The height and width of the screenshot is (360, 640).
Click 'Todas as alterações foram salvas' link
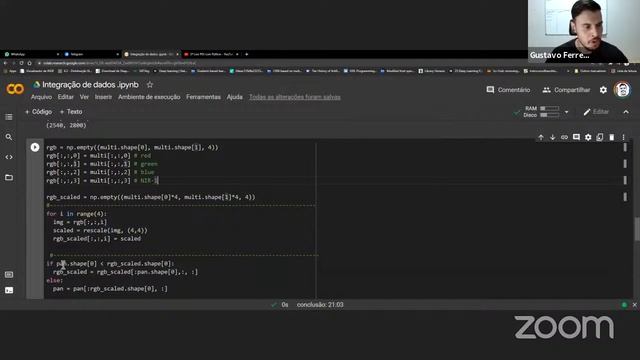[x=295, y=97]
